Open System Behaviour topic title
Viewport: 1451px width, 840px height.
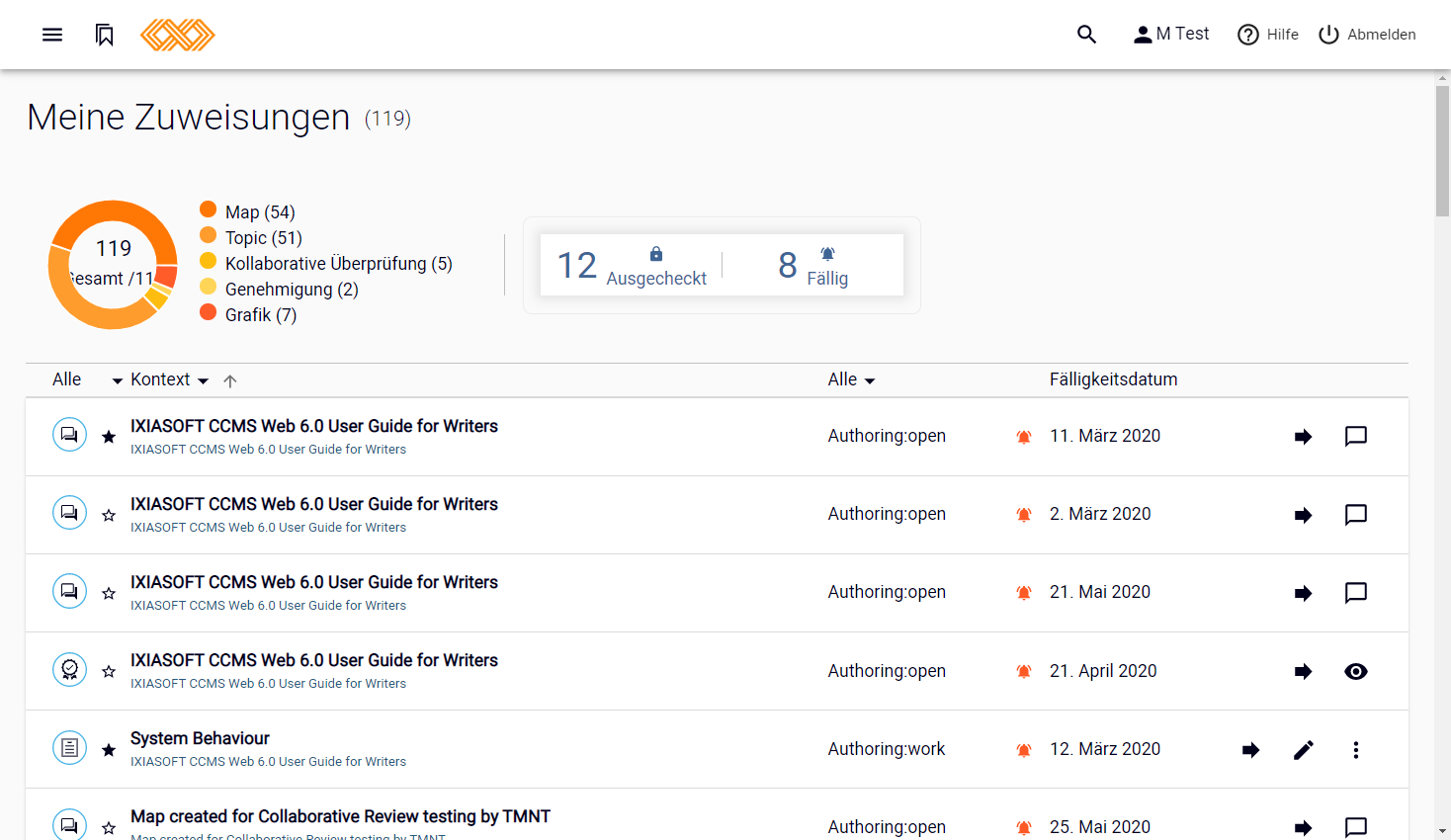tap(200, 738)
